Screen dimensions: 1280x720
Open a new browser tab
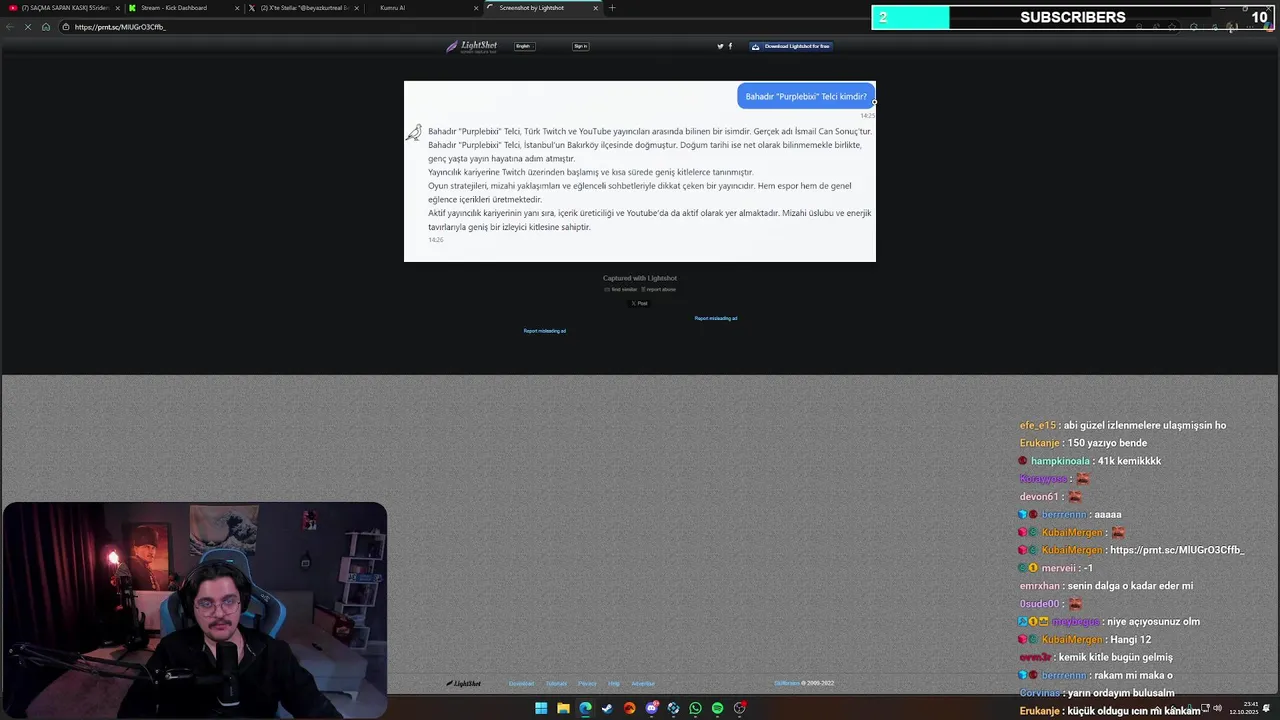coord(612,8)
